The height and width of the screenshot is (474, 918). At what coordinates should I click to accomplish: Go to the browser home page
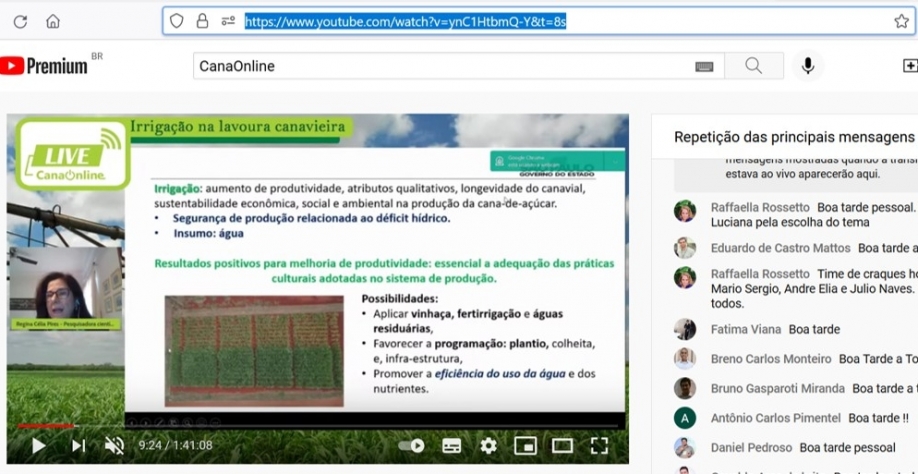53,21
